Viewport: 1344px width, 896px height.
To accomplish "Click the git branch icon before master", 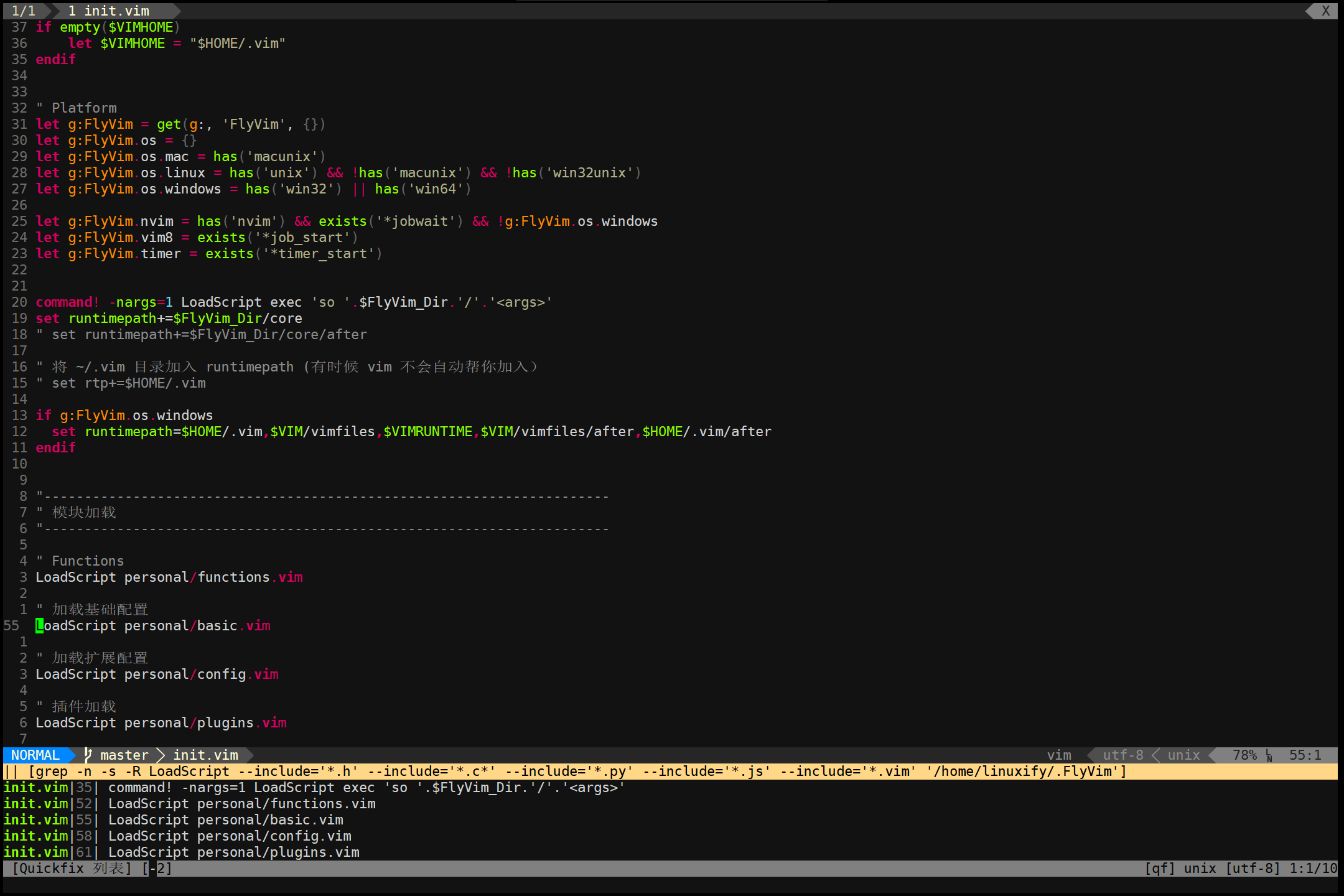I will pos(88,755).
